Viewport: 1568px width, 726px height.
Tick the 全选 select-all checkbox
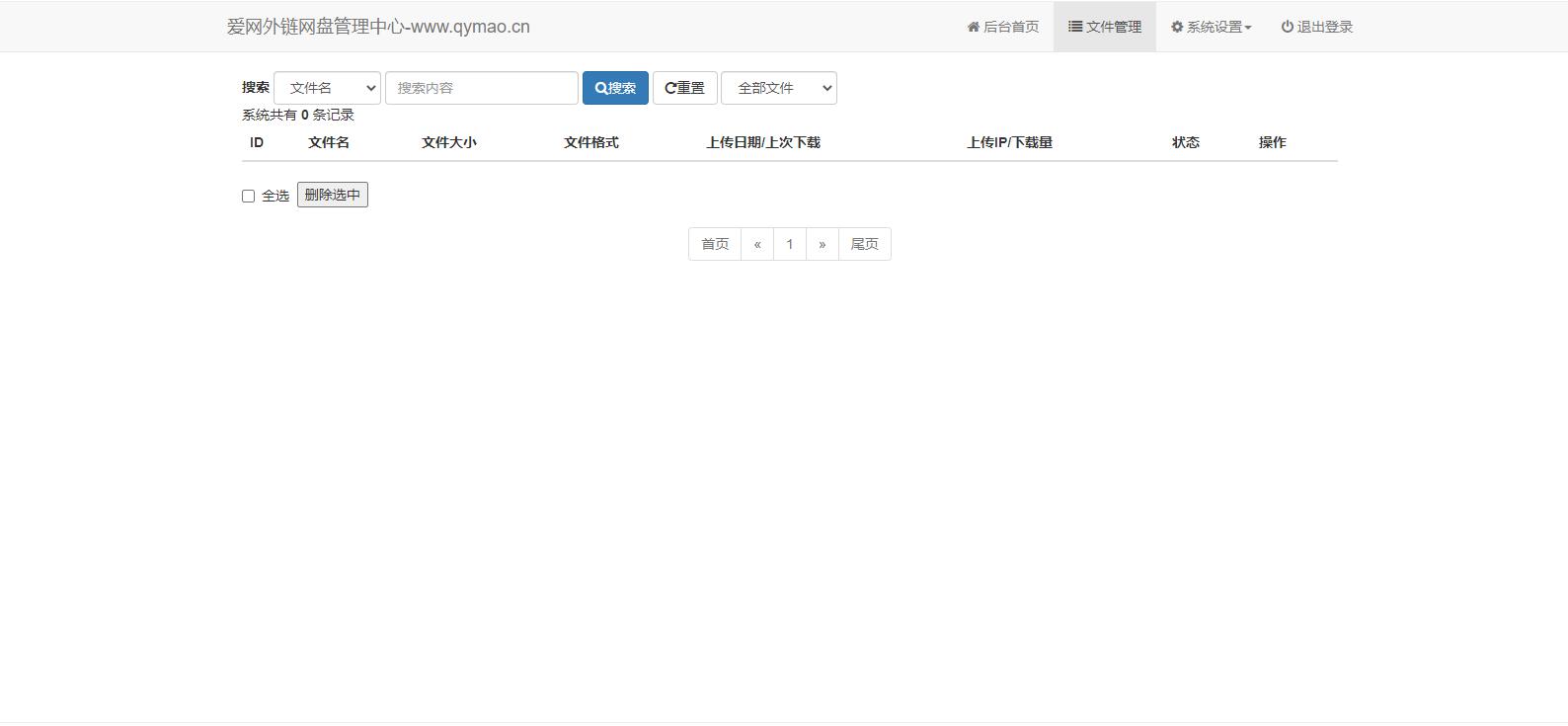pos(249,196)
